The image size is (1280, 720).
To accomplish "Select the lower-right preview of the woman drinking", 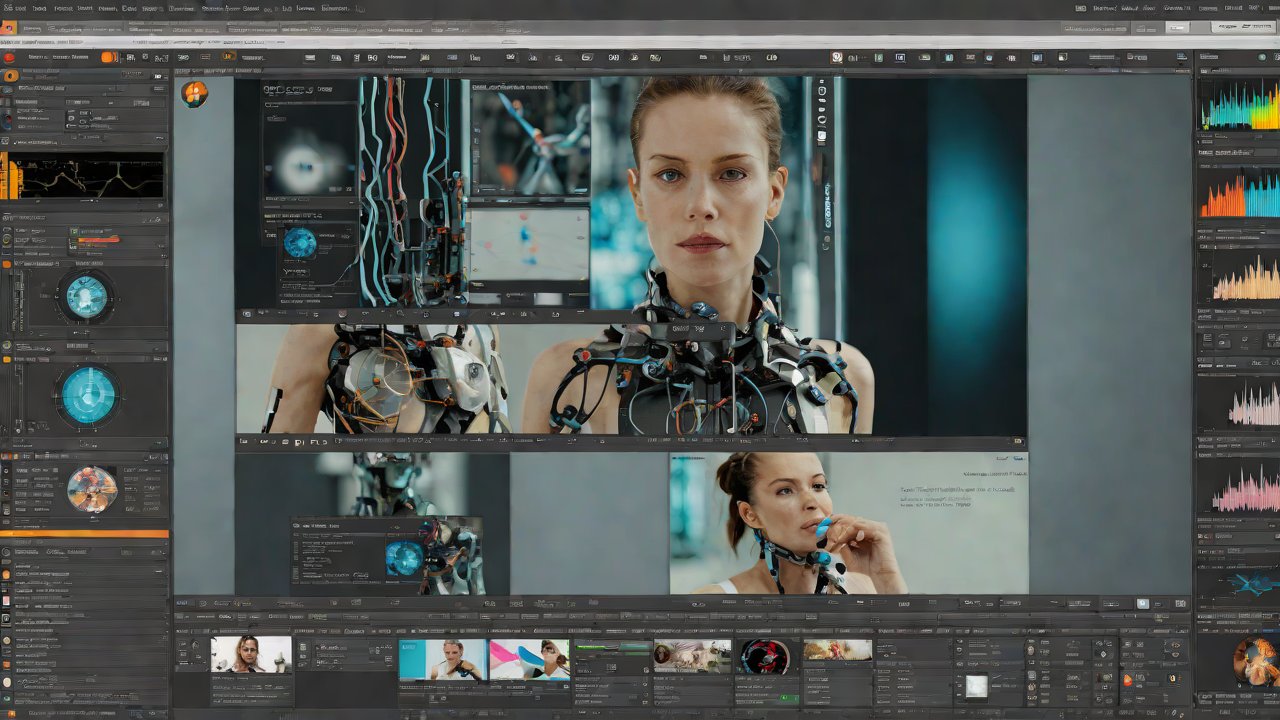I will tap(849, 524).
